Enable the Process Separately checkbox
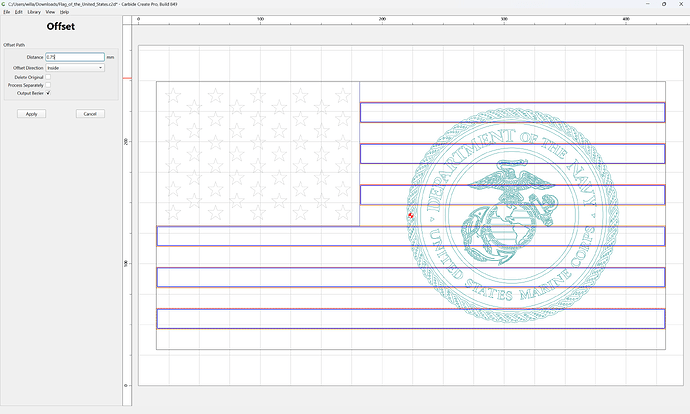Viewport: 690px width, 414px height. [x=48, y=85]
